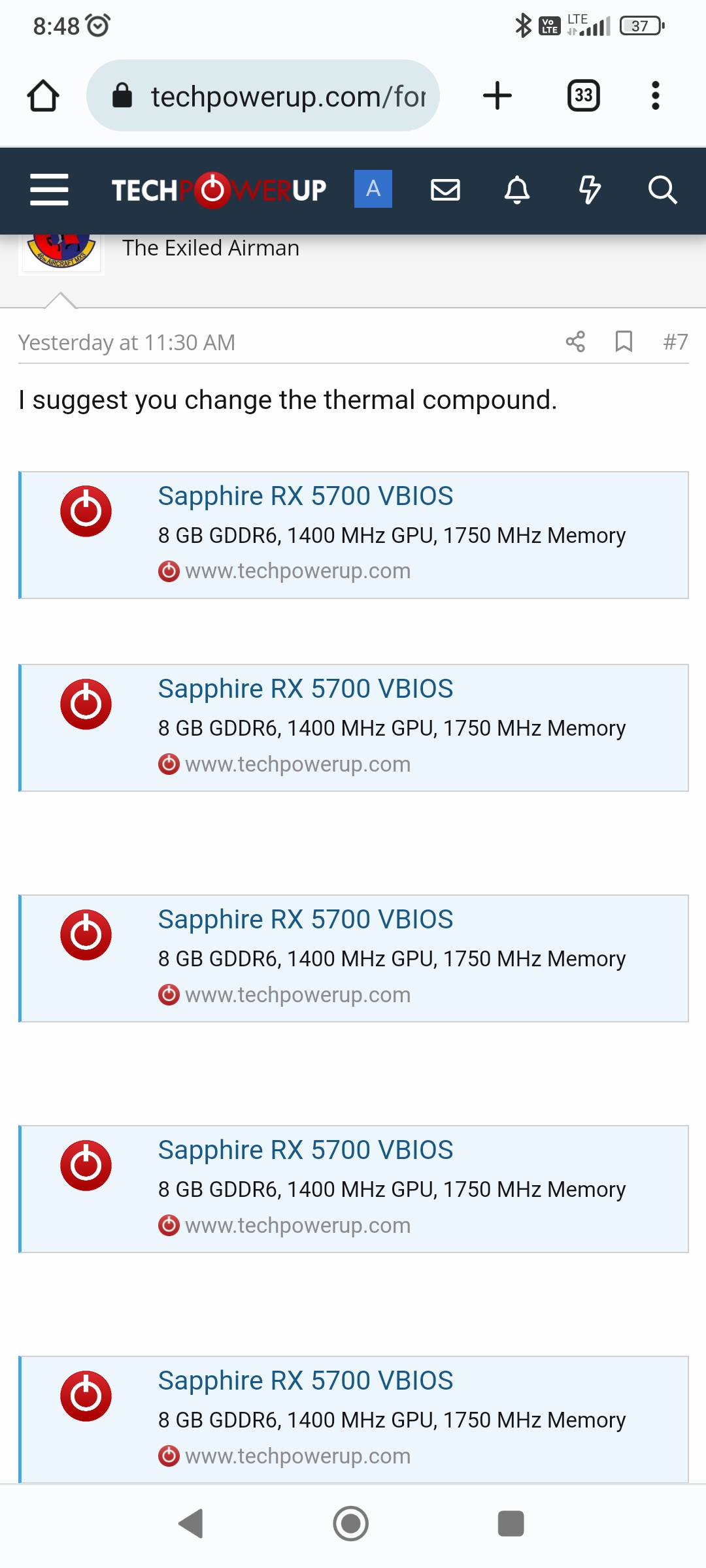The height and width of the screenshot is (1568, 706).
Task: Open the browser home button
Action: coord(43,96)
